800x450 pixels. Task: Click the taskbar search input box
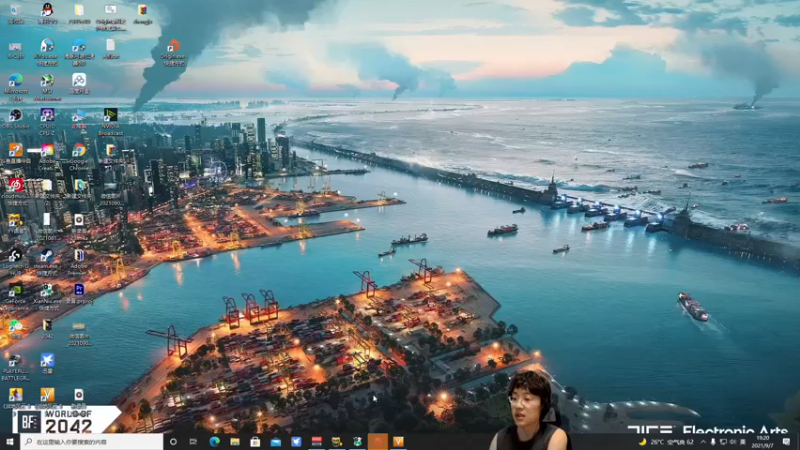pos(92,441)
